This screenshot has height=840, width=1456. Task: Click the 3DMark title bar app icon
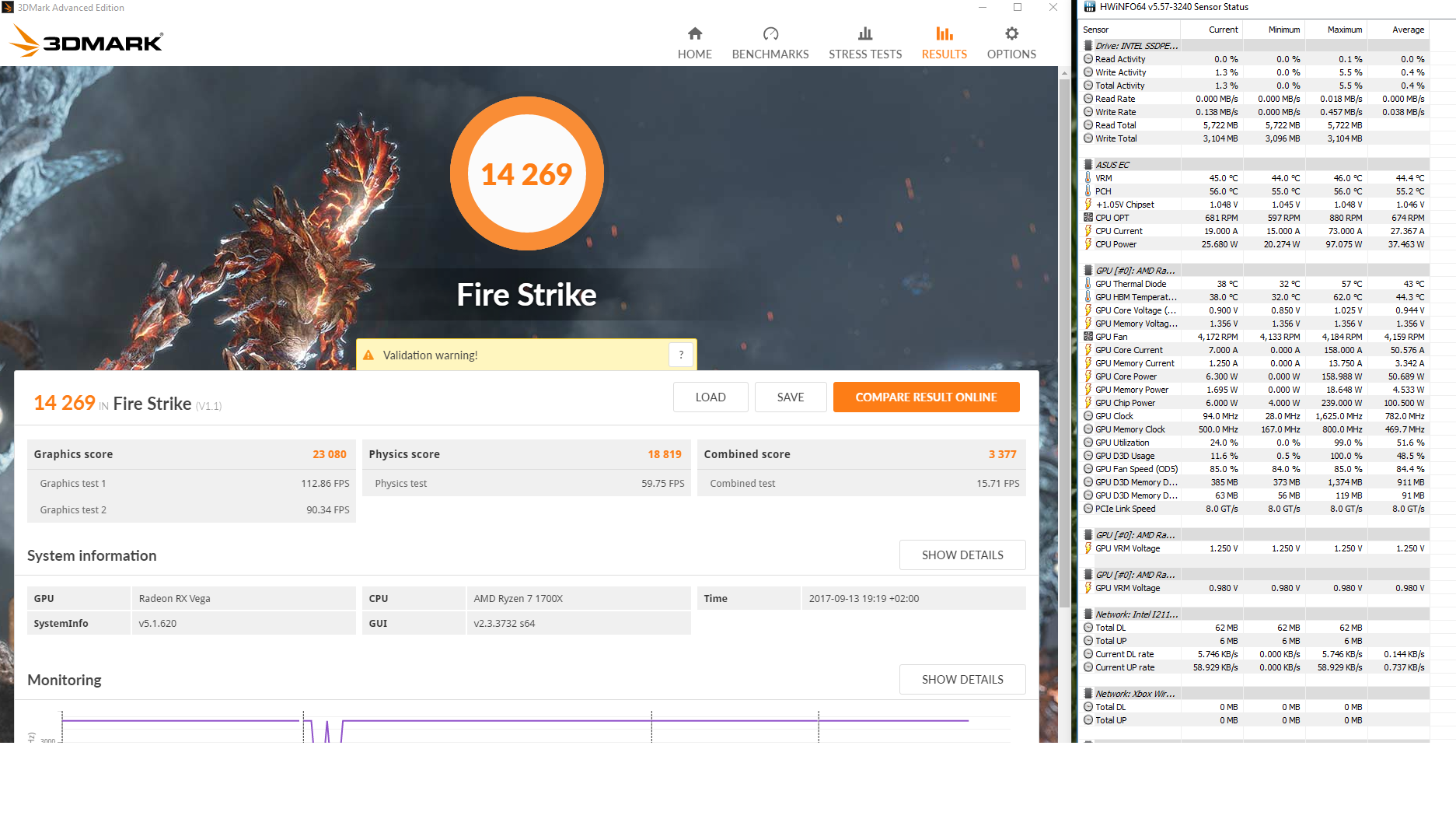(x=8, y=7)
